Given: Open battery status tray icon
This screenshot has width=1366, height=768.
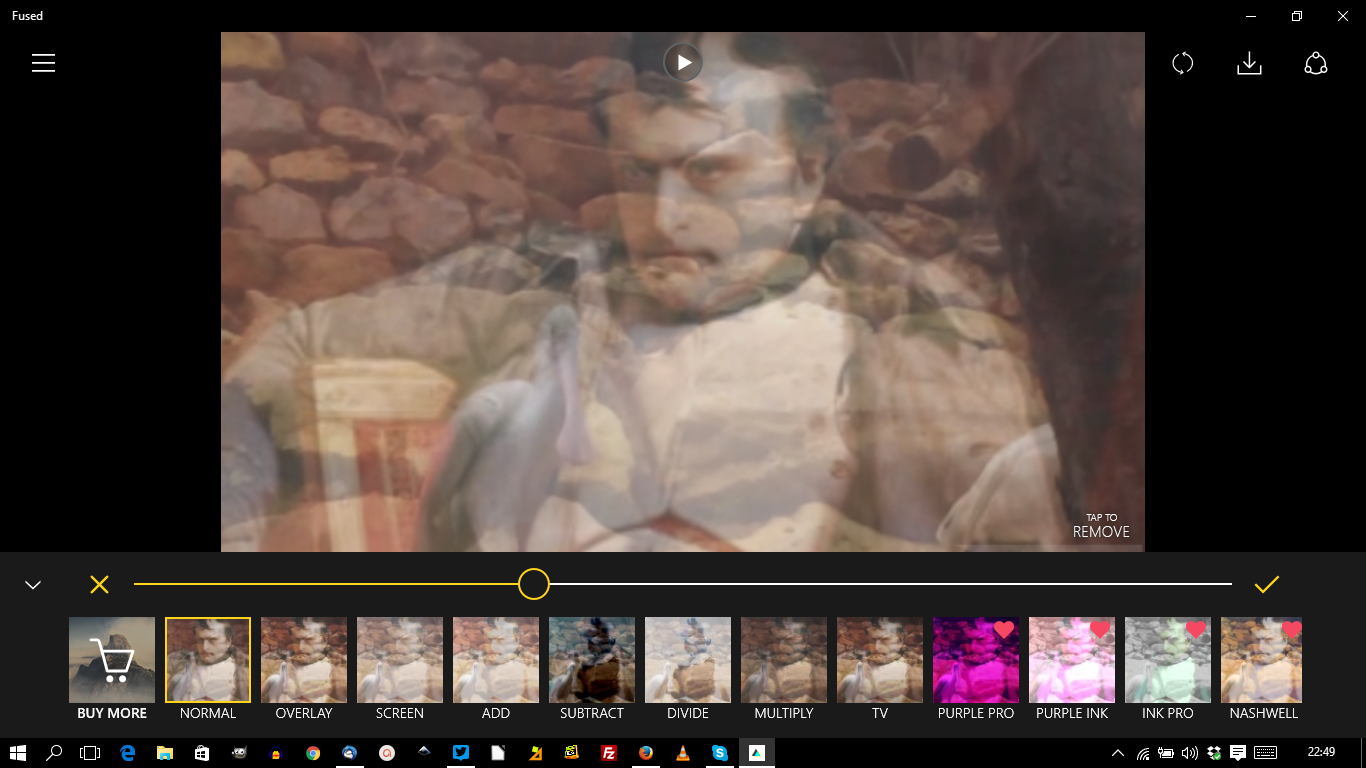Looking at the screenshot, I should (x=1166, y=752).
